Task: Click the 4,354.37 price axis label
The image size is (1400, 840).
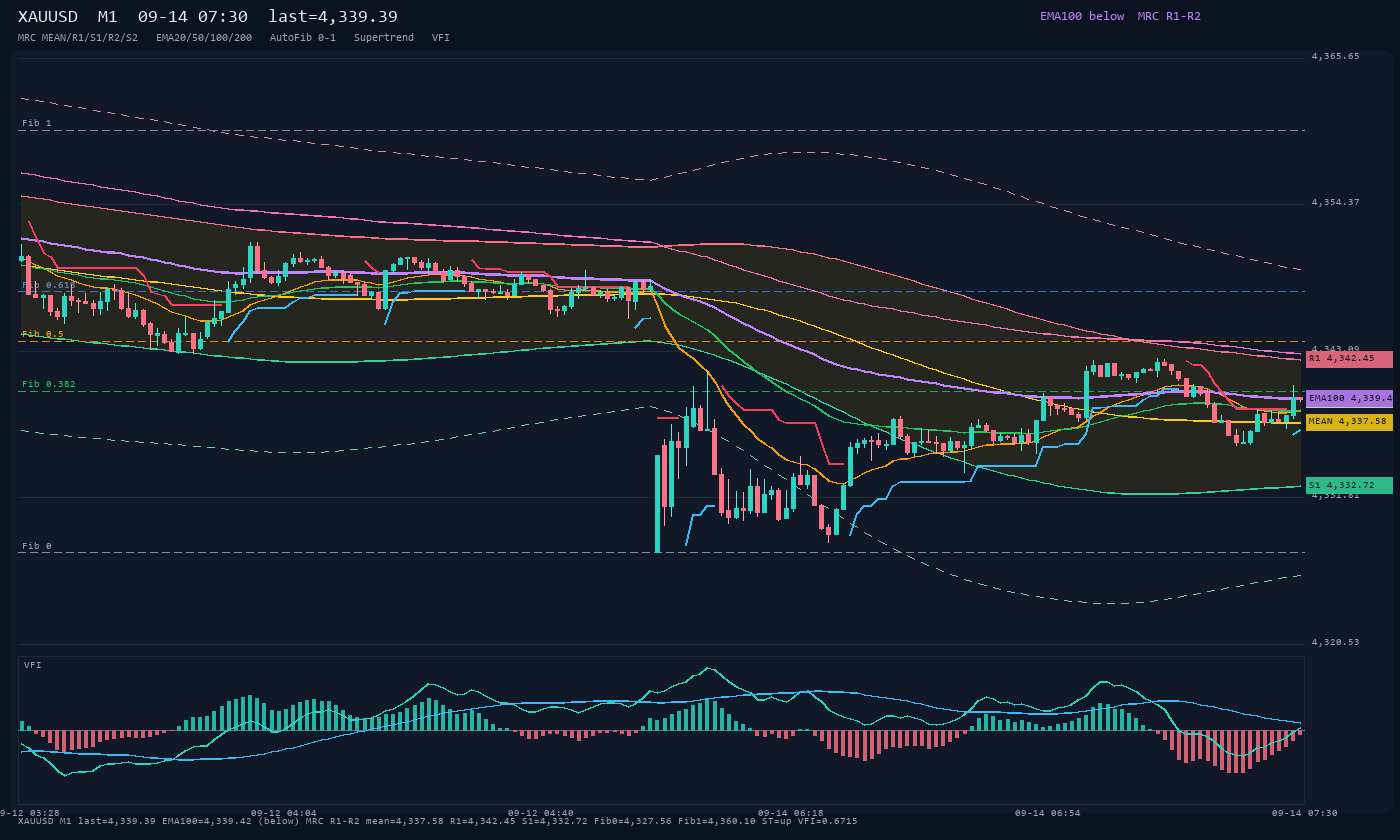Action: tap(1335, 202)
